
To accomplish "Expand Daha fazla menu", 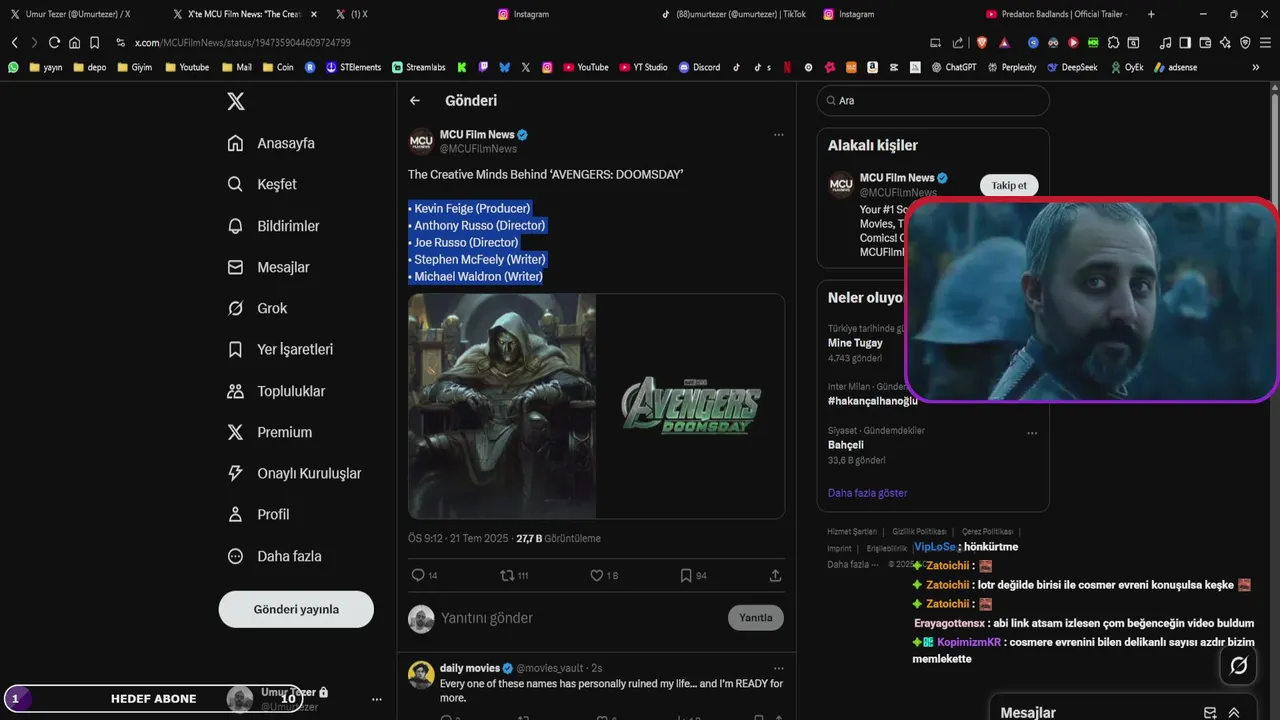I will 274,556.
